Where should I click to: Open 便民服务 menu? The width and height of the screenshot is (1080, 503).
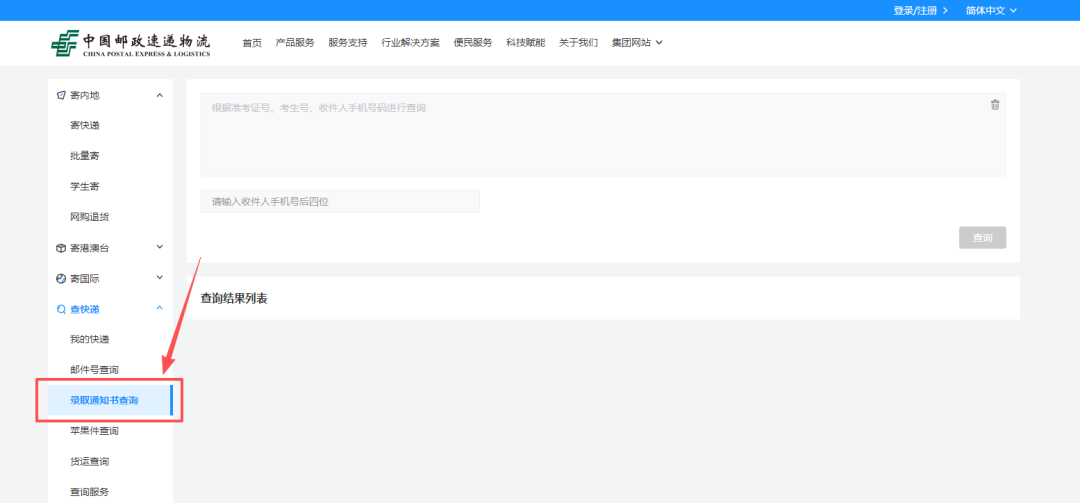(473, 43)
